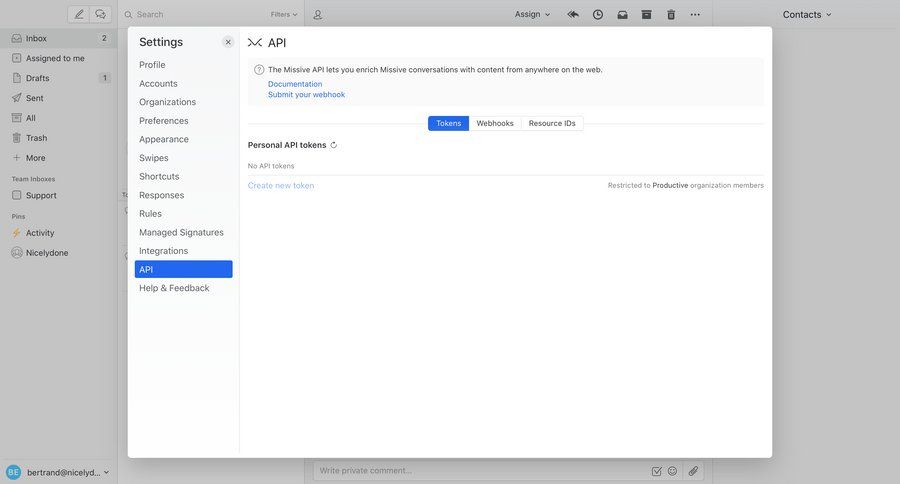The height and width of the screenshot is (484, 900).
Task: Open the Inbox mailbox
Action: [59, 38]
